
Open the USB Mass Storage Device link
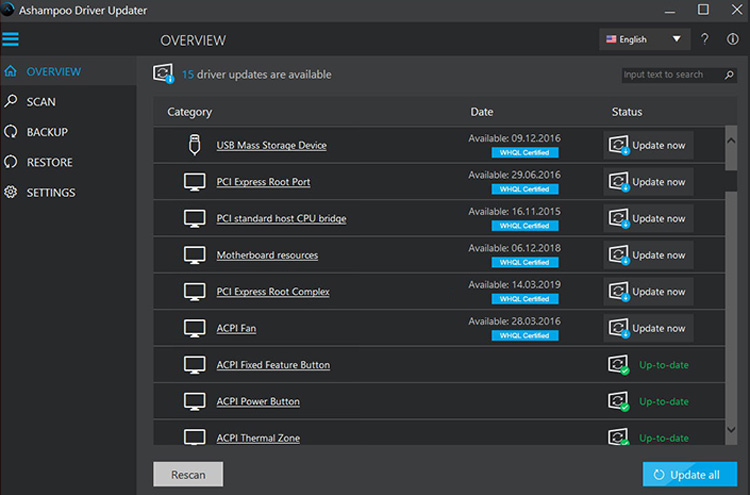[272, 145]
